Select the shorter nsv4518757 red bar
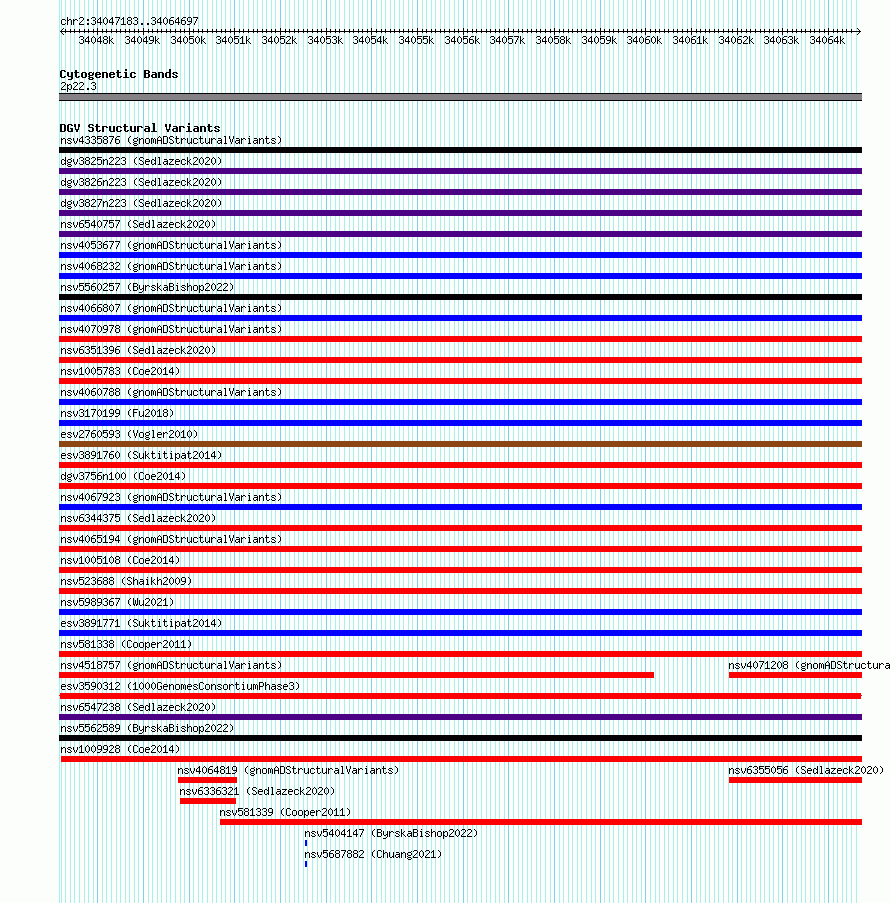Screen dimensions: 890x903 point(357,675)
